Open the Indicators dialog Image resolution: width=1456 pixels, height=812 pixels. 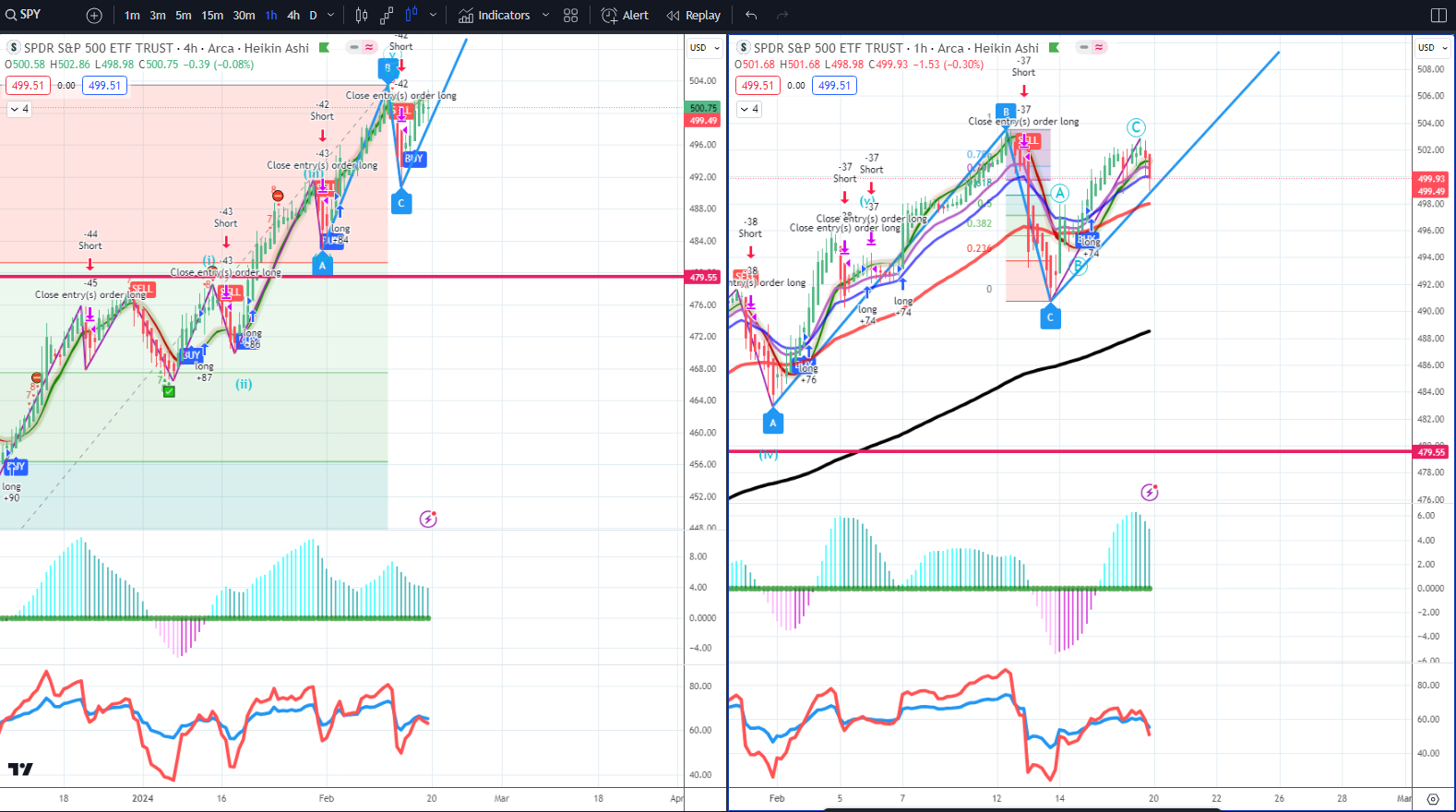[x=495, y=16]
